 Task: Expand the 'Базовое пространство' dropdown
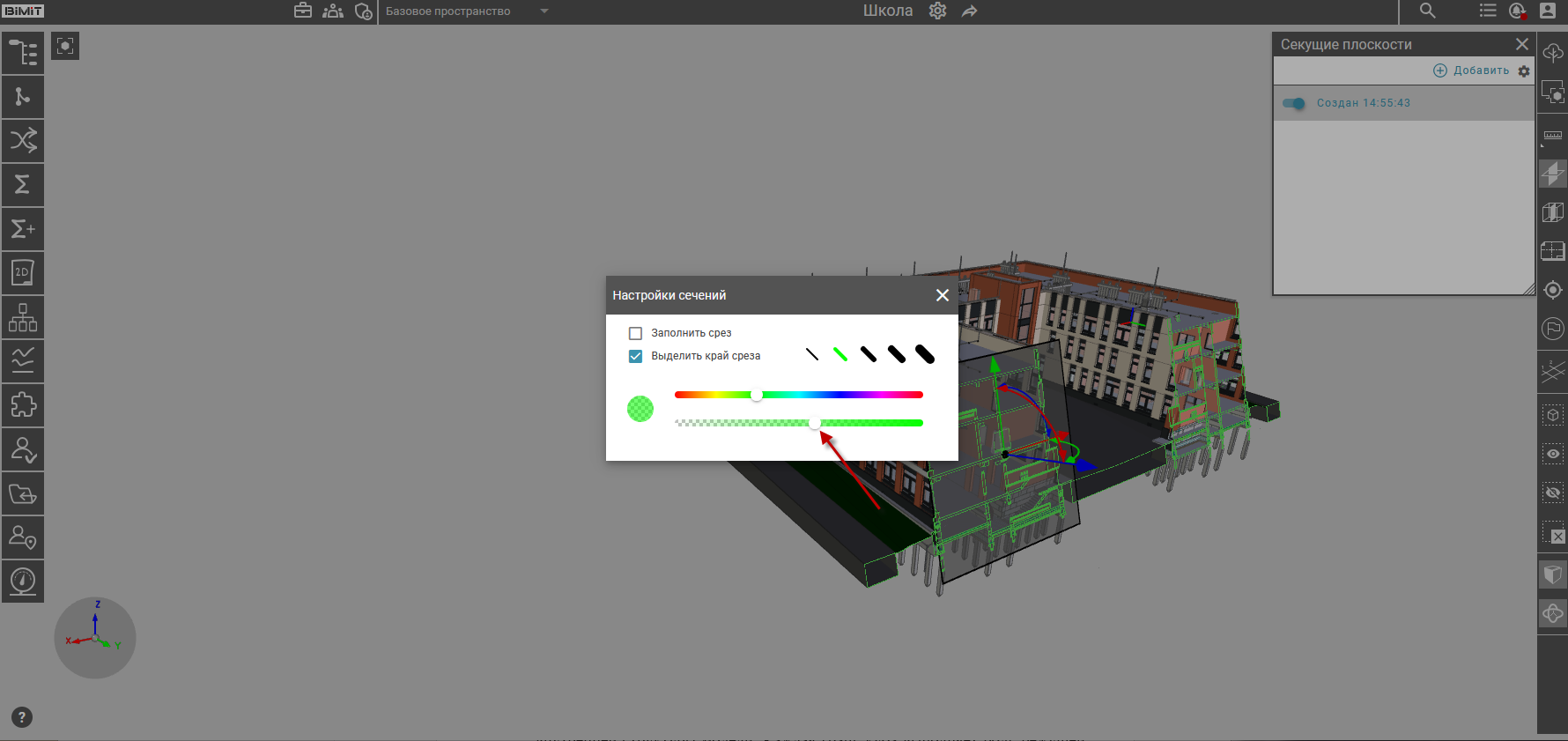544,11
